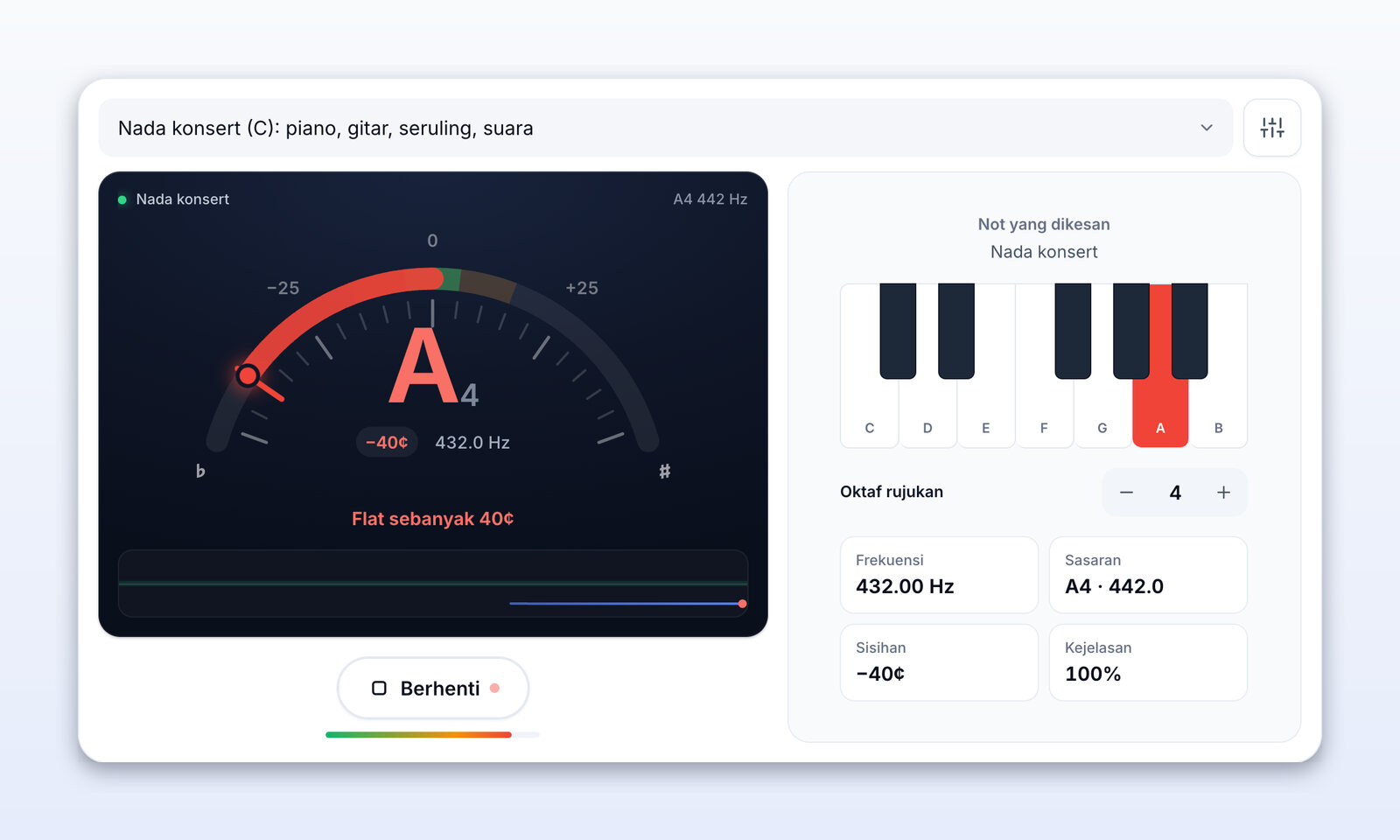
Task: Click the Frekuensi 432.00 Hz card
Action: pyautogui.click(x=939, y=575)
